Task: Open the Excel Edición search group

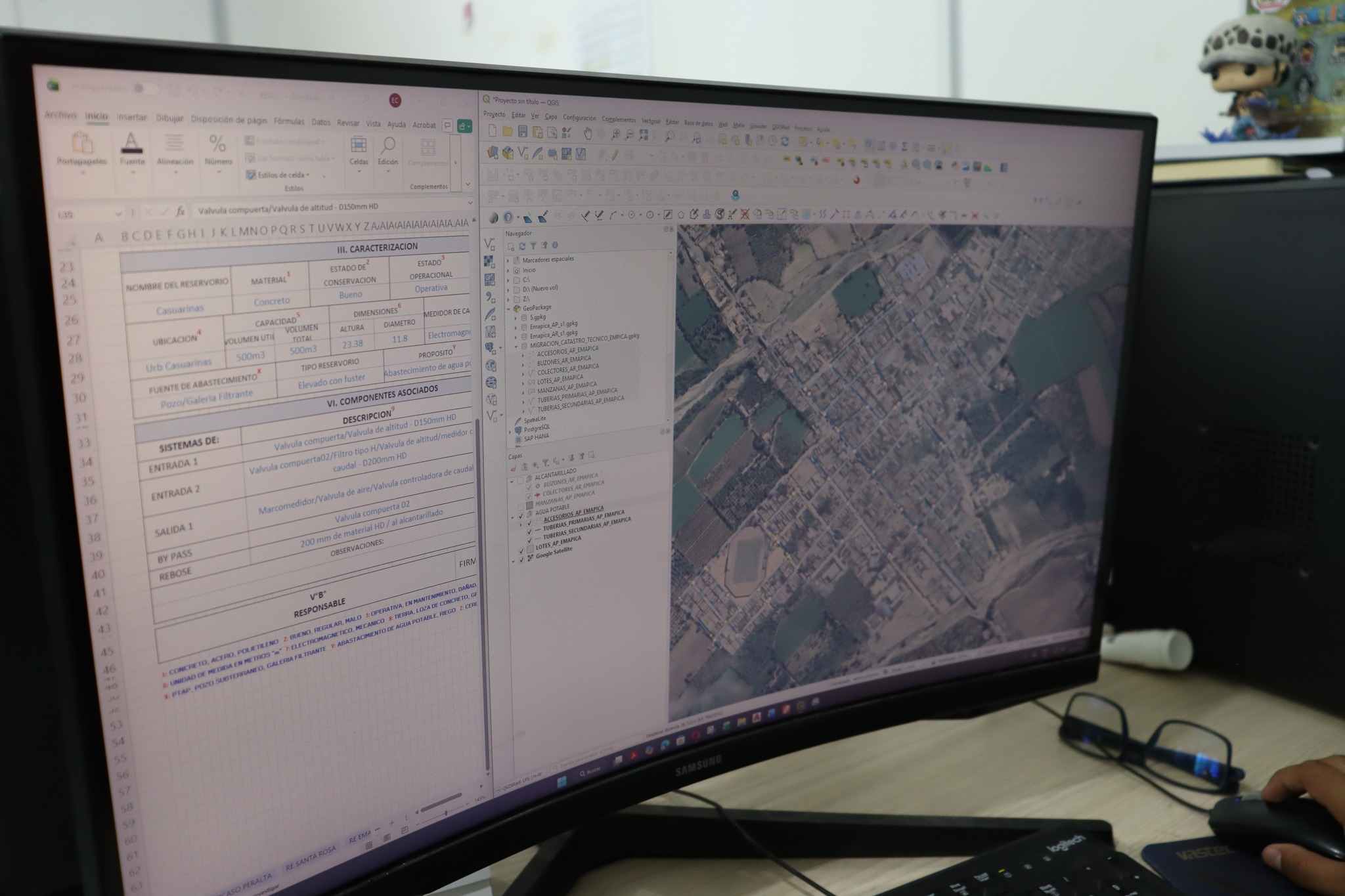Action: [x=387, y=151]
